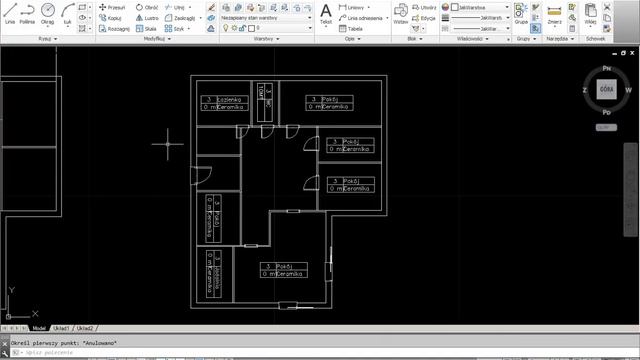Image resolution: width=640 pixels, height=360 pixels.
Task: Toggle layer on/off lightbulb for layer 0
Action: 226,28
